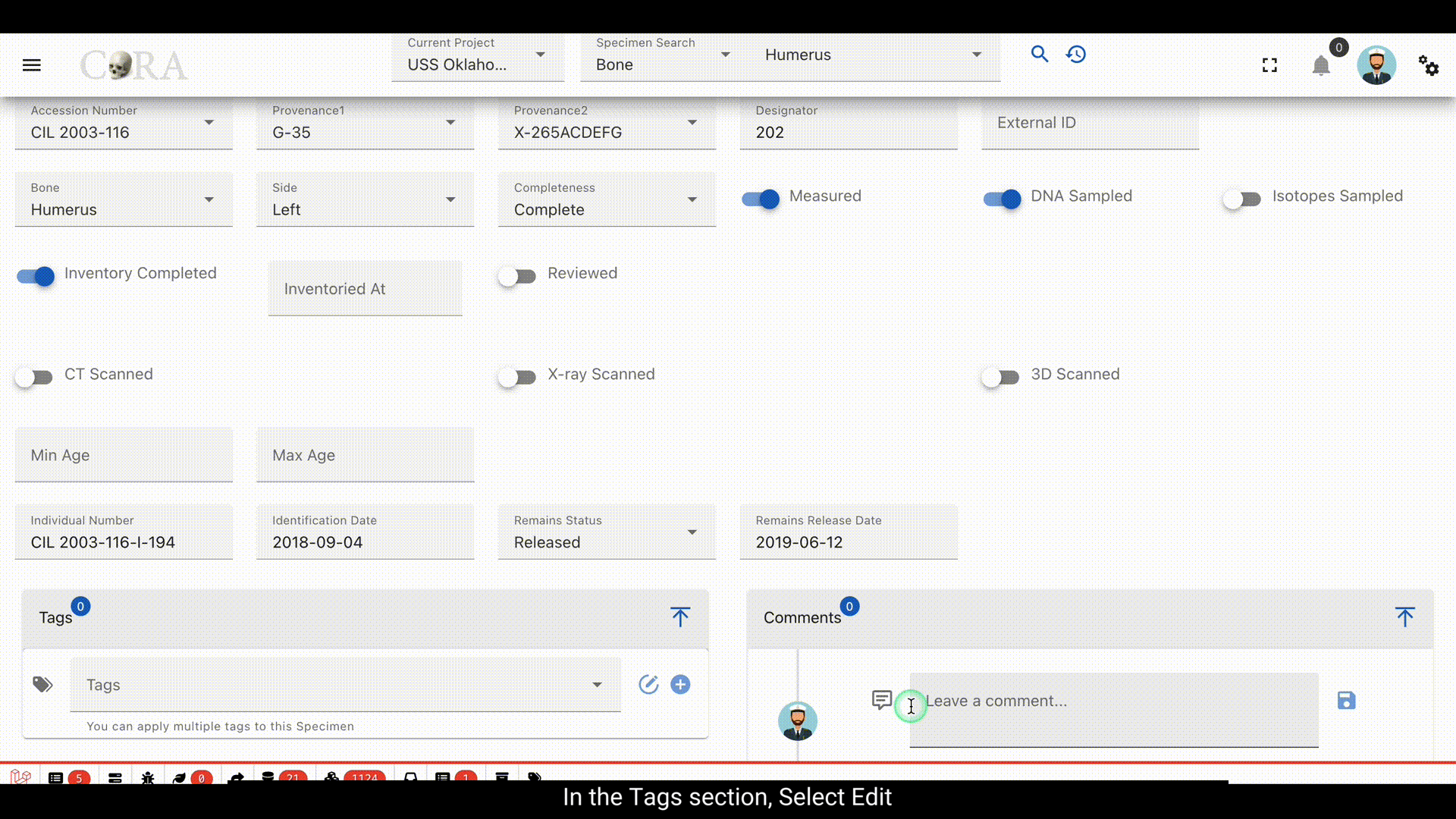Click the commenter avatar in Comments
The width and height of the screenshot is (1456, 819).
[x=797, y=720]
